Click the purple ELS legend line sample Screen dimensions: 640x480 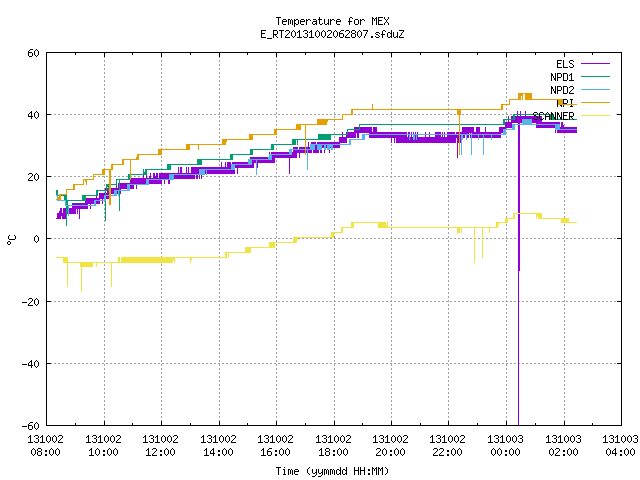point(595,64)
